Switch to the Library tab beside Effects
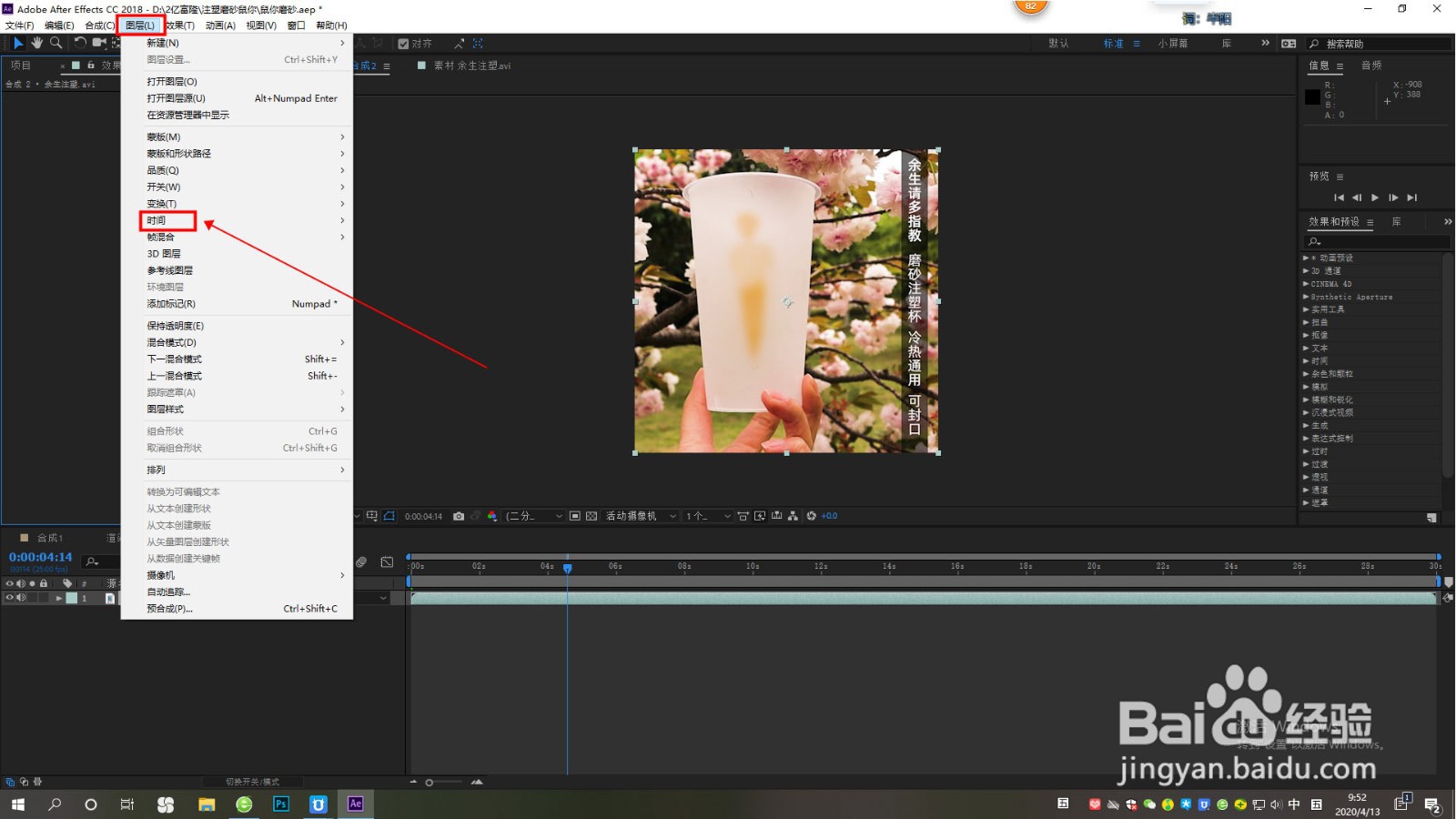1456x819 pixels. coord(1396,222)
